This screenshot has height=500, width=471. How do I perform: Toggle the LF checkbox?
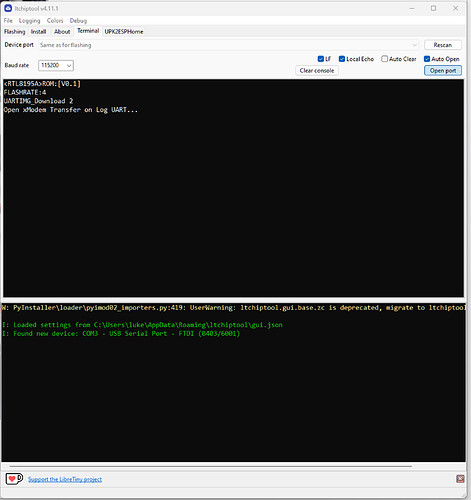pos(321,59)
